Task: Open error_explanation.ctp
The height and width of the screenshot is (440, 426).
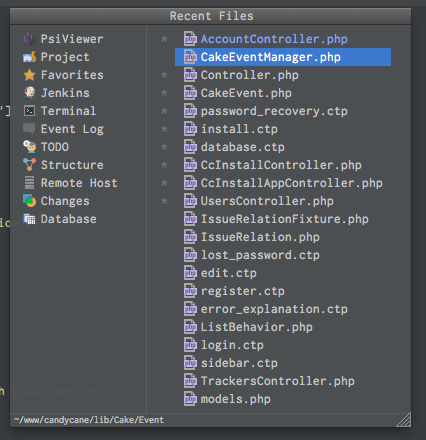Action: point(274,309)
